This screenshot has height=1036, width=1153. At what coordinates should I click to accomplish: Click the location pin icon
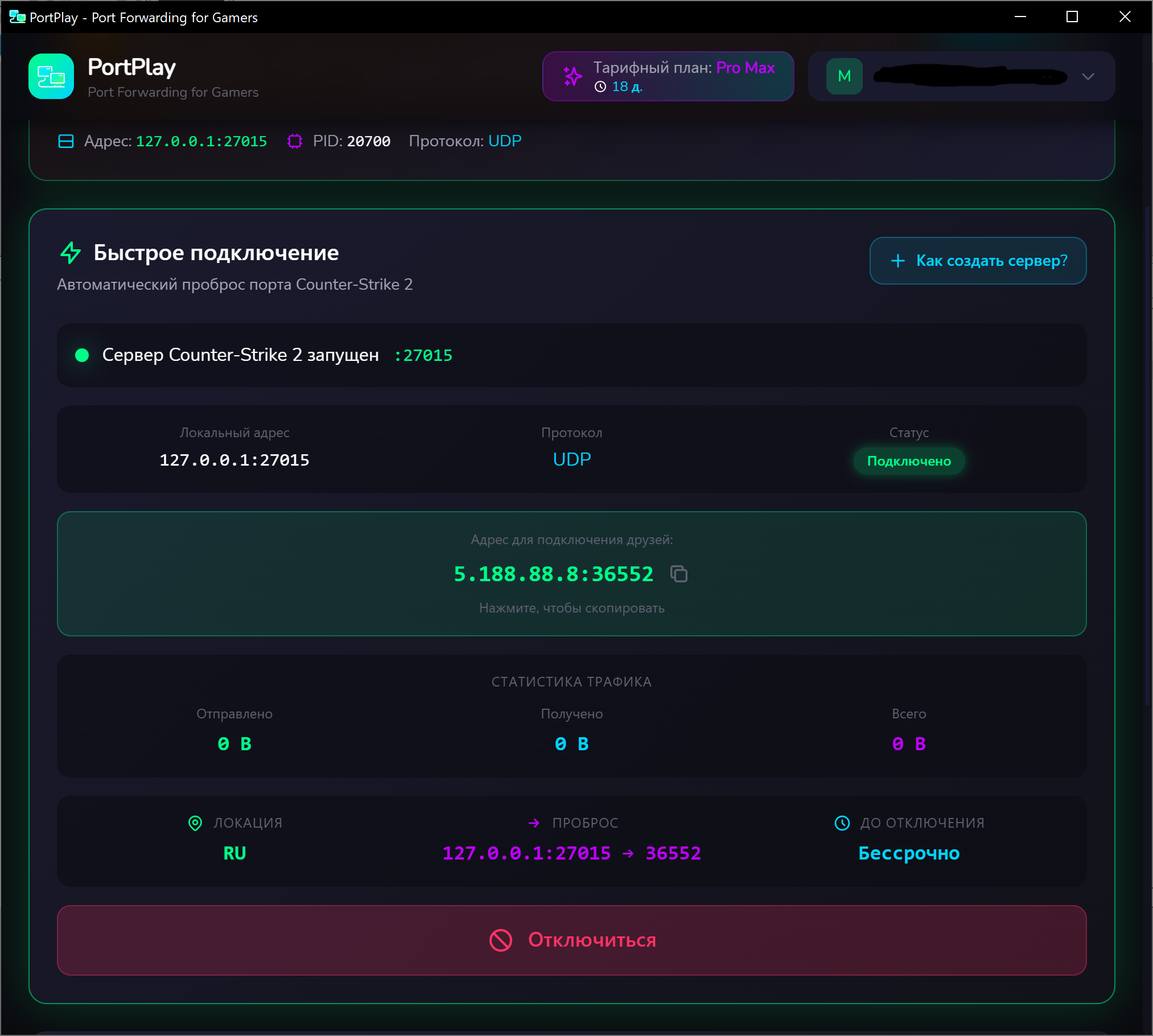tap(195, 823)
